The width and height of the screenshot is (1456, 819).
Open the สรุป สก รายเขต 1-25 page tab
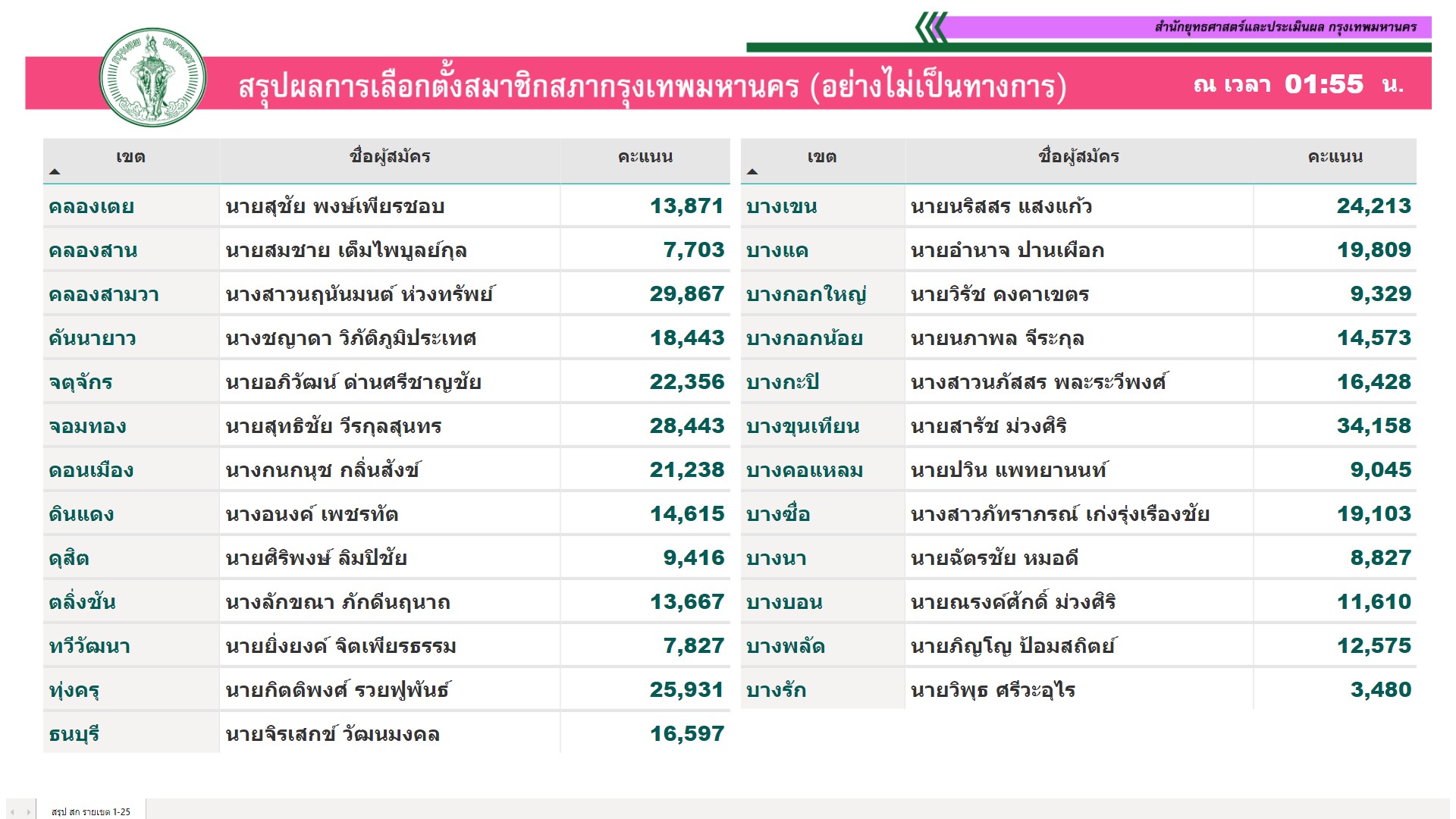pos(91,811)
